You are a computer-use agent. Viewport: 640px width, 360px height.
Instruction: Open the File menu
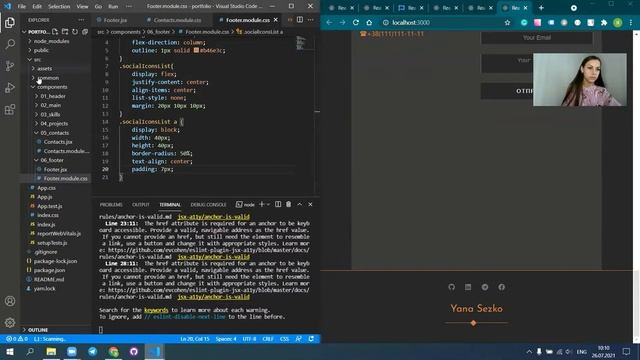pos(22,6)
